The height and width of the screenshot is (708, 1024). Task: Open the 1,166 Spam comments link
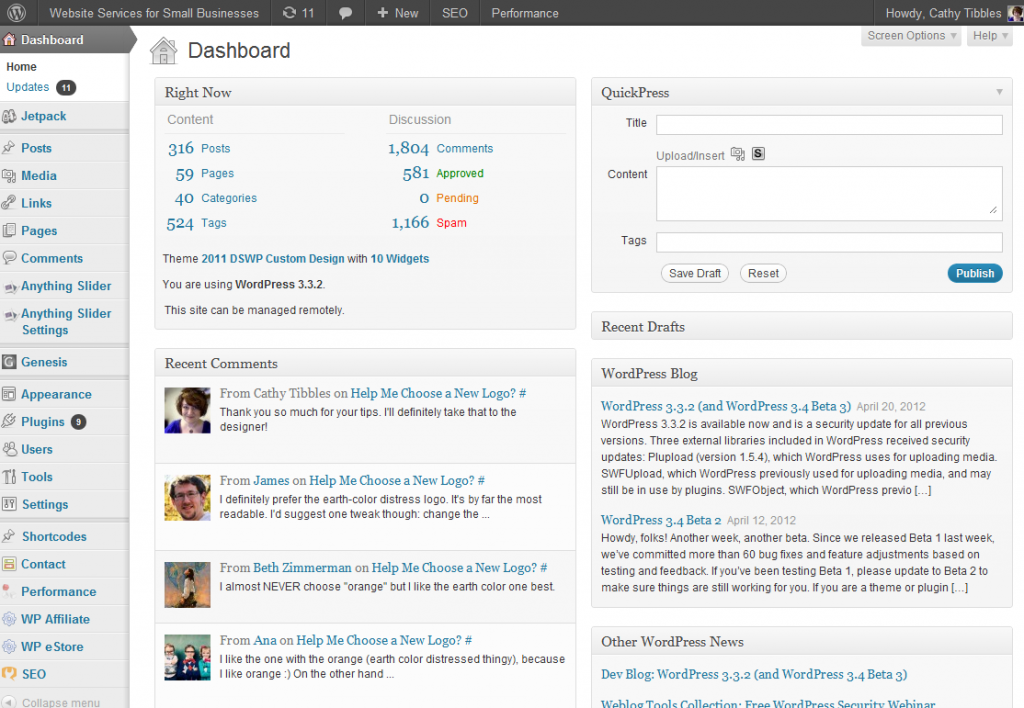point(429,223)
